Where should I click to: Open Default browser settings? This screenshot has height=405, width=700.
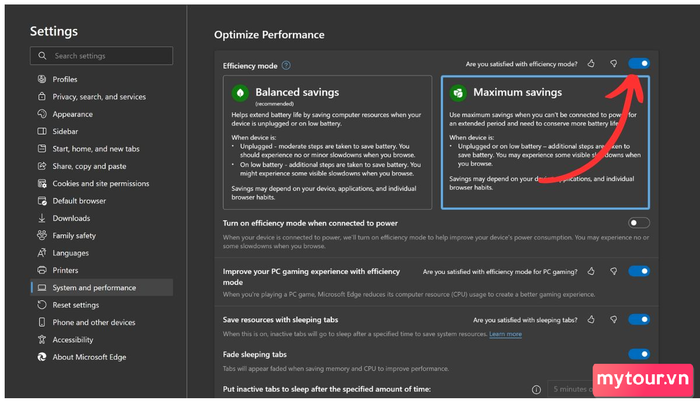101,201
